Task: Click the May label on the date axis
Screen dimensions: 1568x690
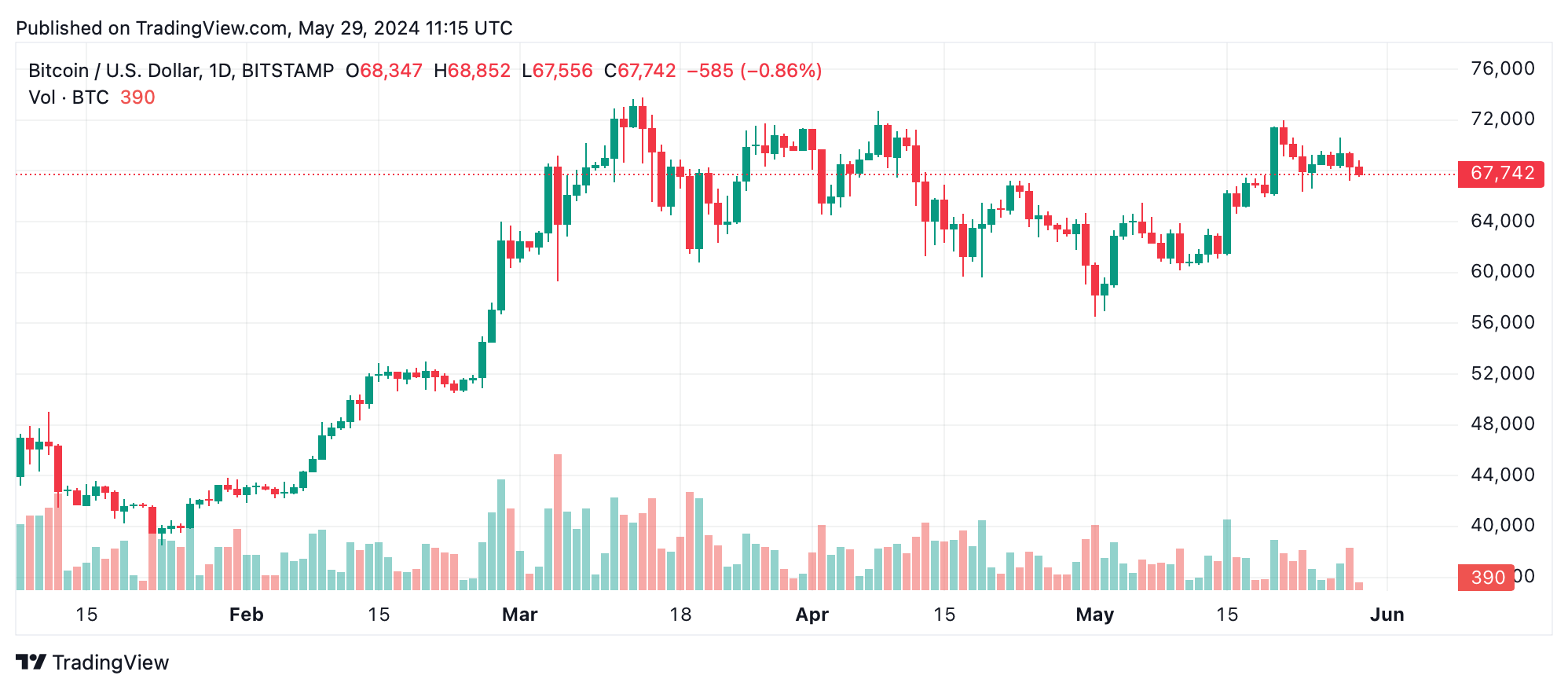Action: click(1094, 615)
